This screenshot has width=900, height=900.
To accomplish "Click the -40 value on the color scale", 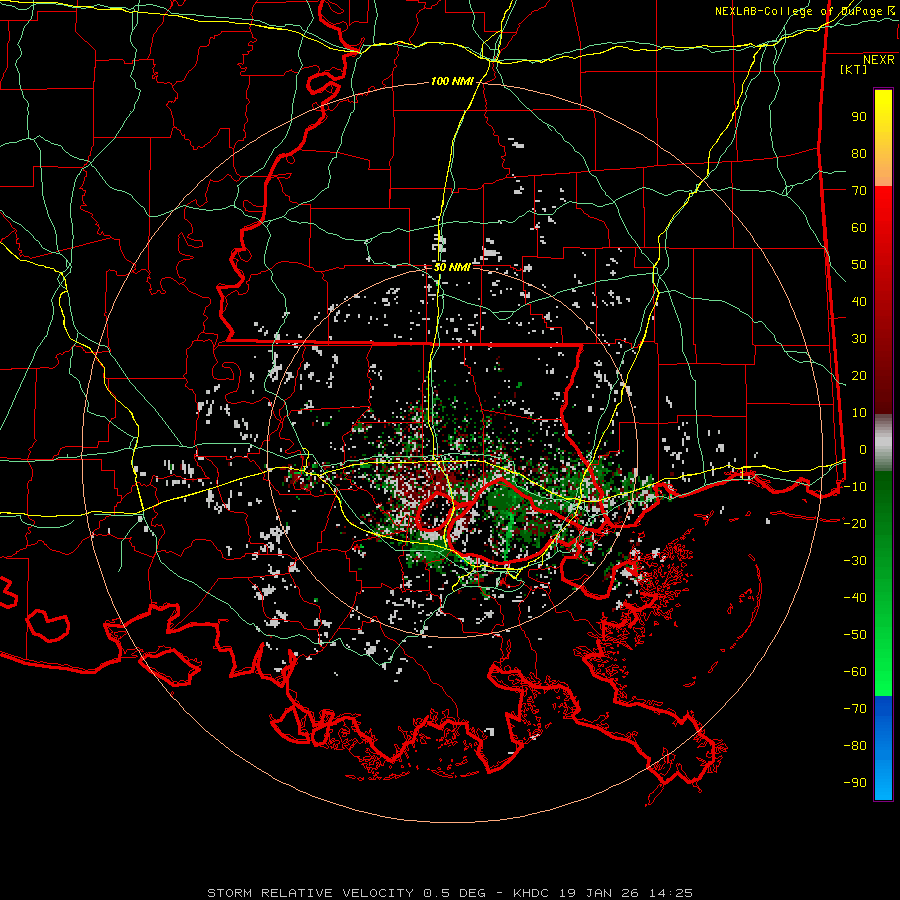I will 855,598.
